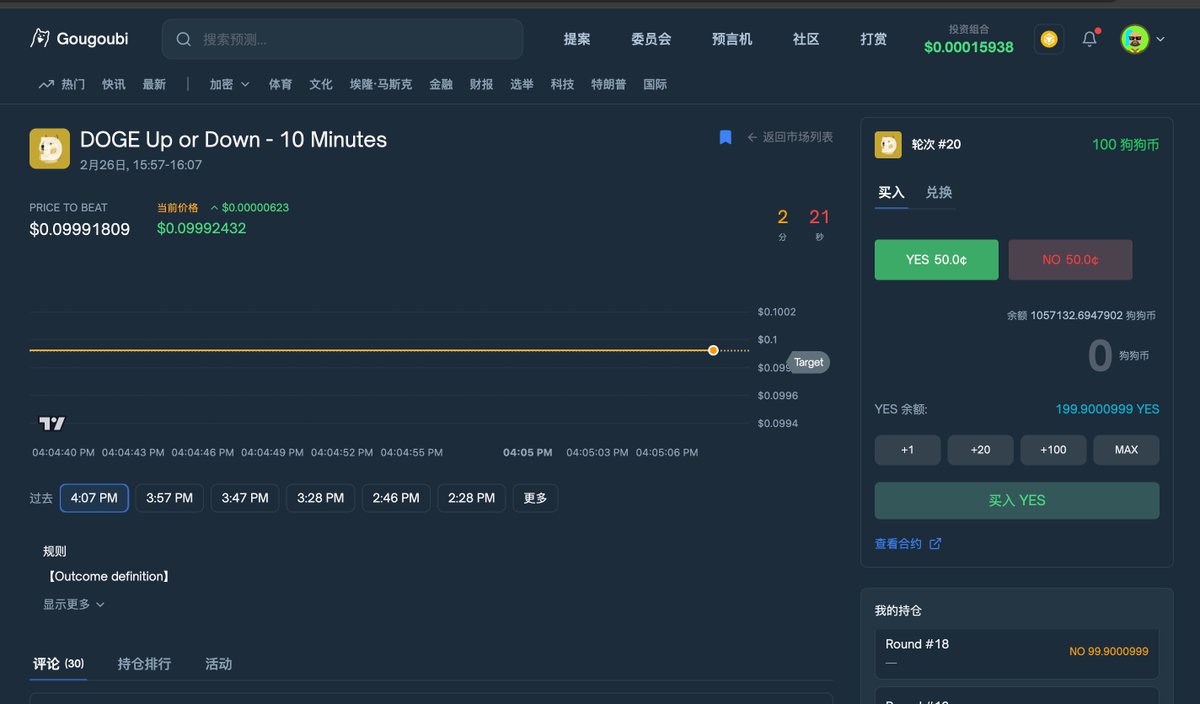Select the 金融 category
The image size is (1200, 704).
[441, 84]
